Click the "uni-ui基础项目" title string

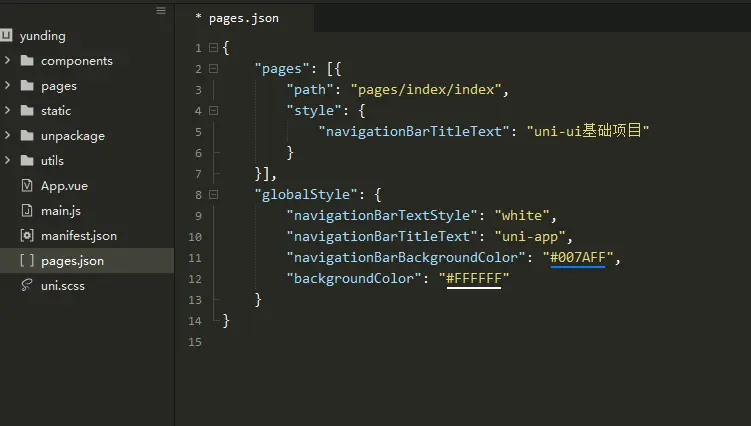click(588, 130)
